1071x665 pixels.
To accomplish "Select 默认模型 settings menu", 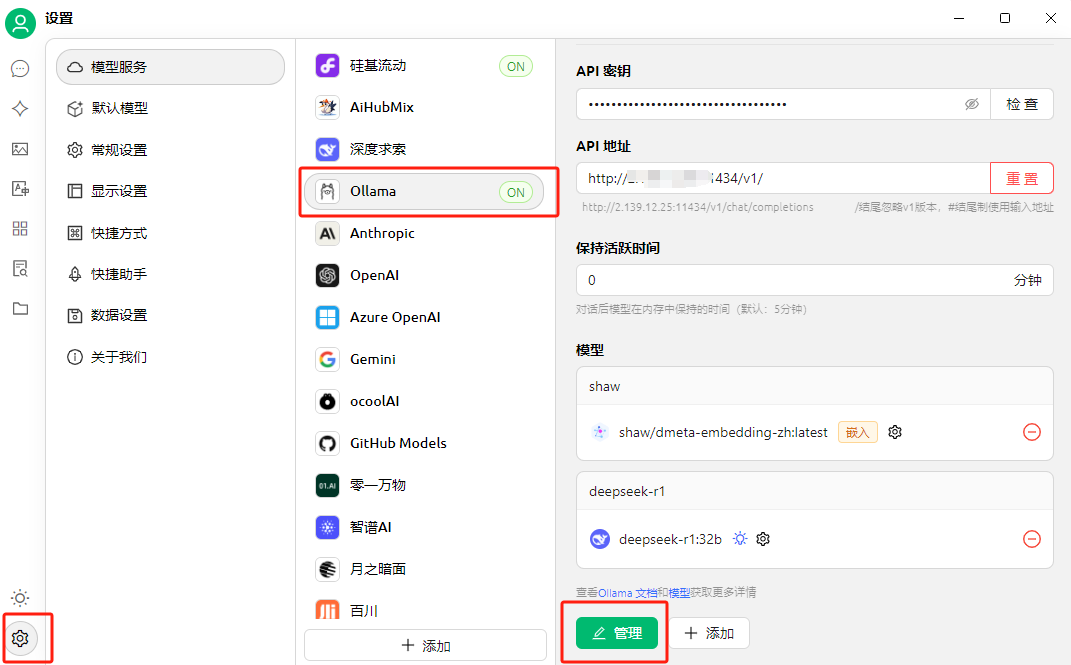I will click(x=170, y=109).
